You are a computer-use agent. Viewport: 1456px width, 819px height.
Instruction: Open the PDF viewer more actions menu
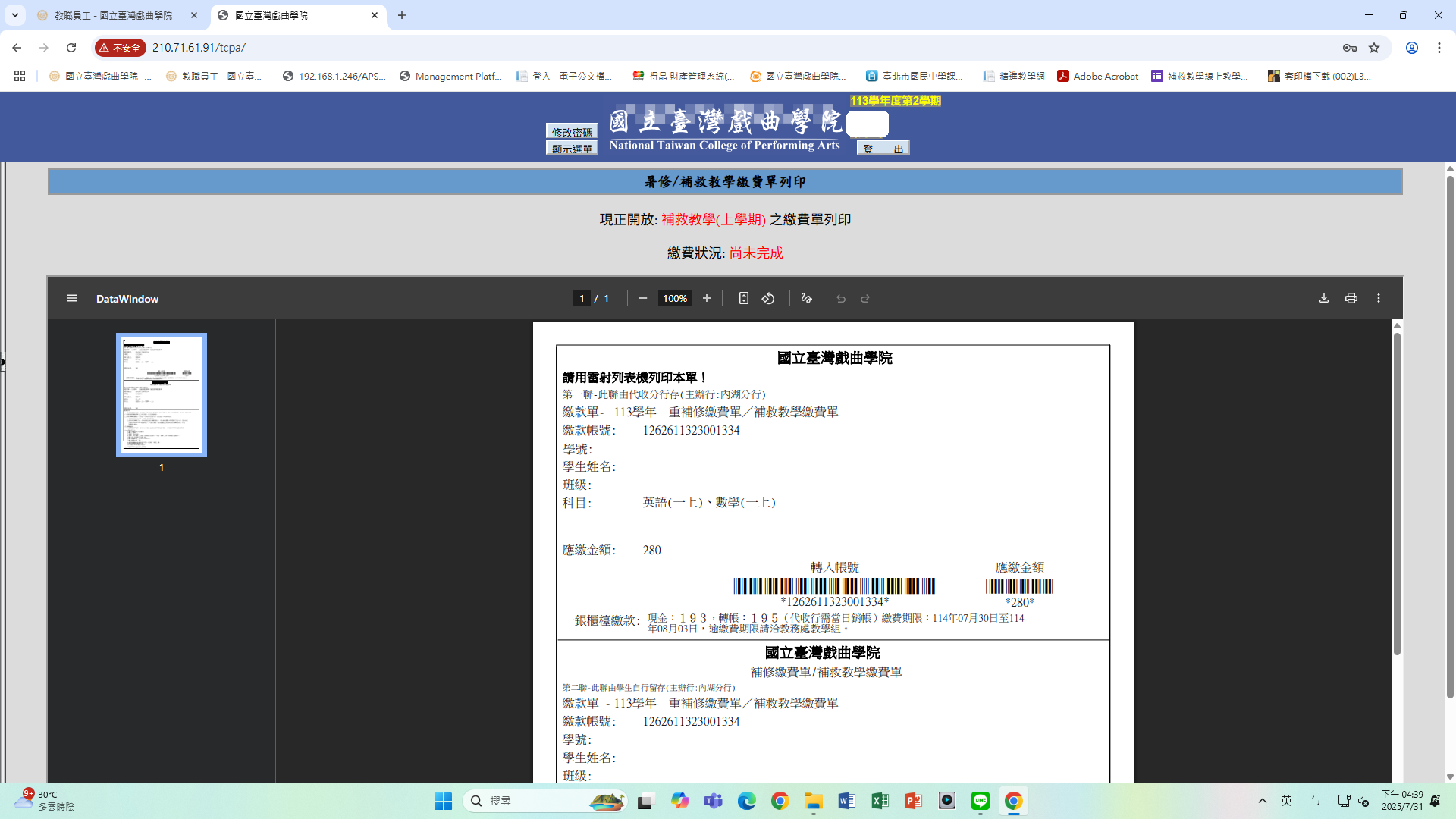[1379, 298]
